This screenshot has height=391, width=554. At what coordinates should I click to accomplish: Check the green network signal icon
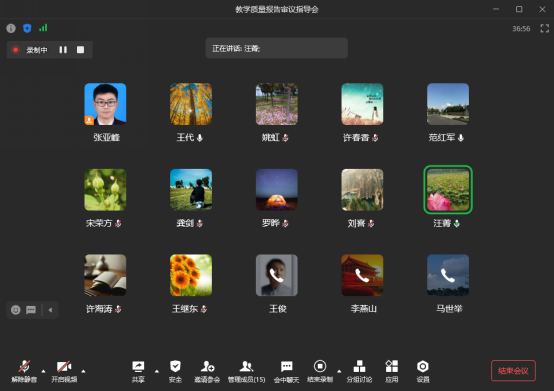coord(43,28)
